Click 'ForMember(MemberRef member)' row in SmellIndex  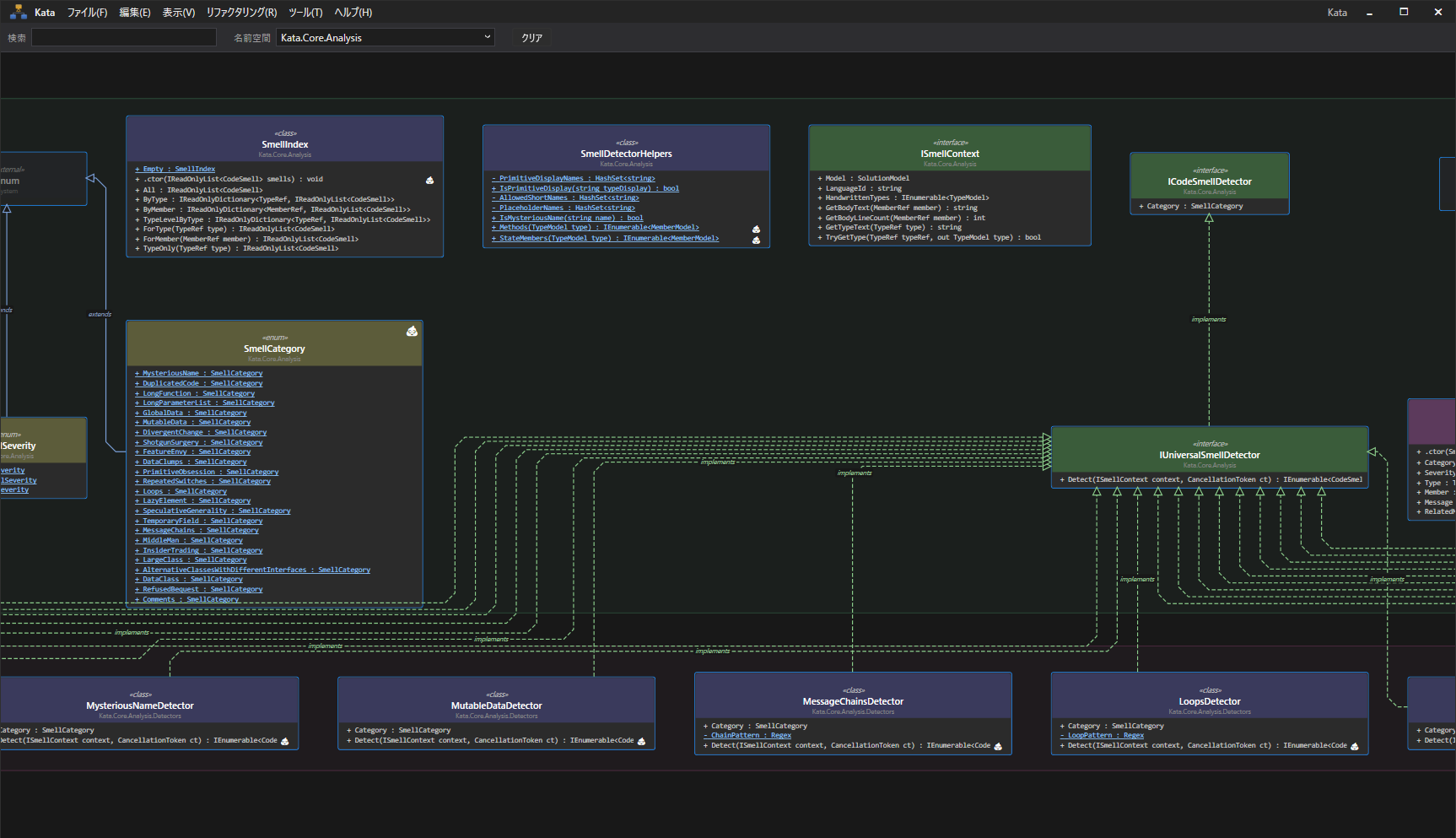[x=247, y=239]
